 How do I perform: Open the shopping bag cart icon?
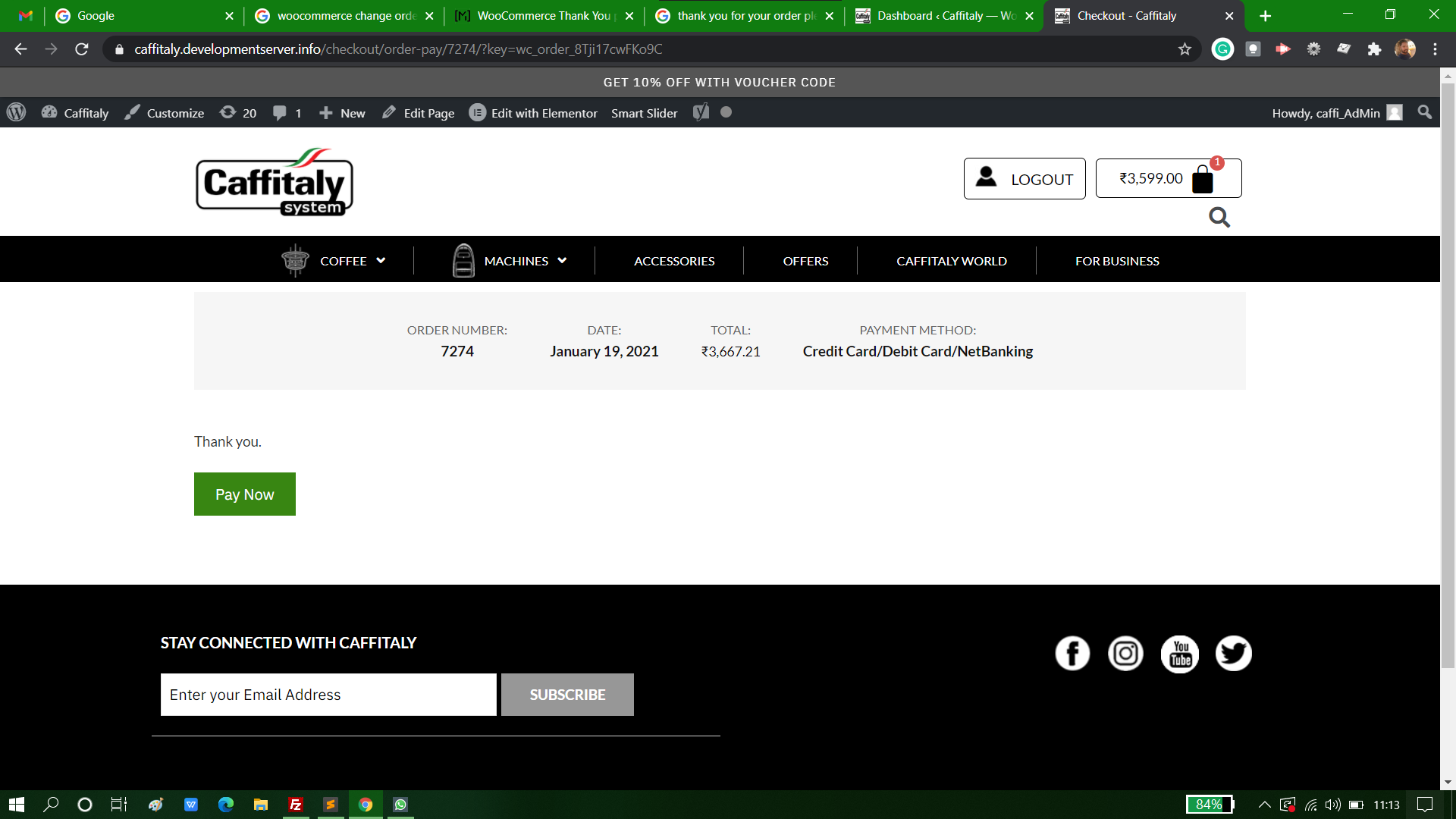(x=1203, y=180)
